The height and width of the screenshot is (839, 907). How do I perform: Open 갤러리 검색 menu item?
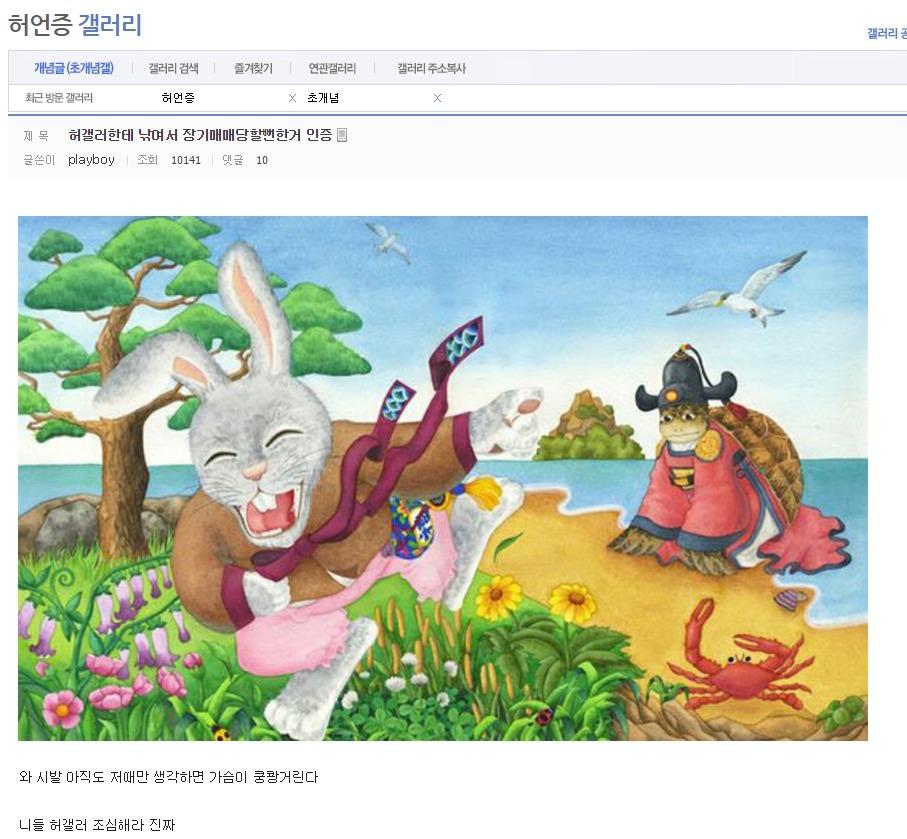pos(174,68)
